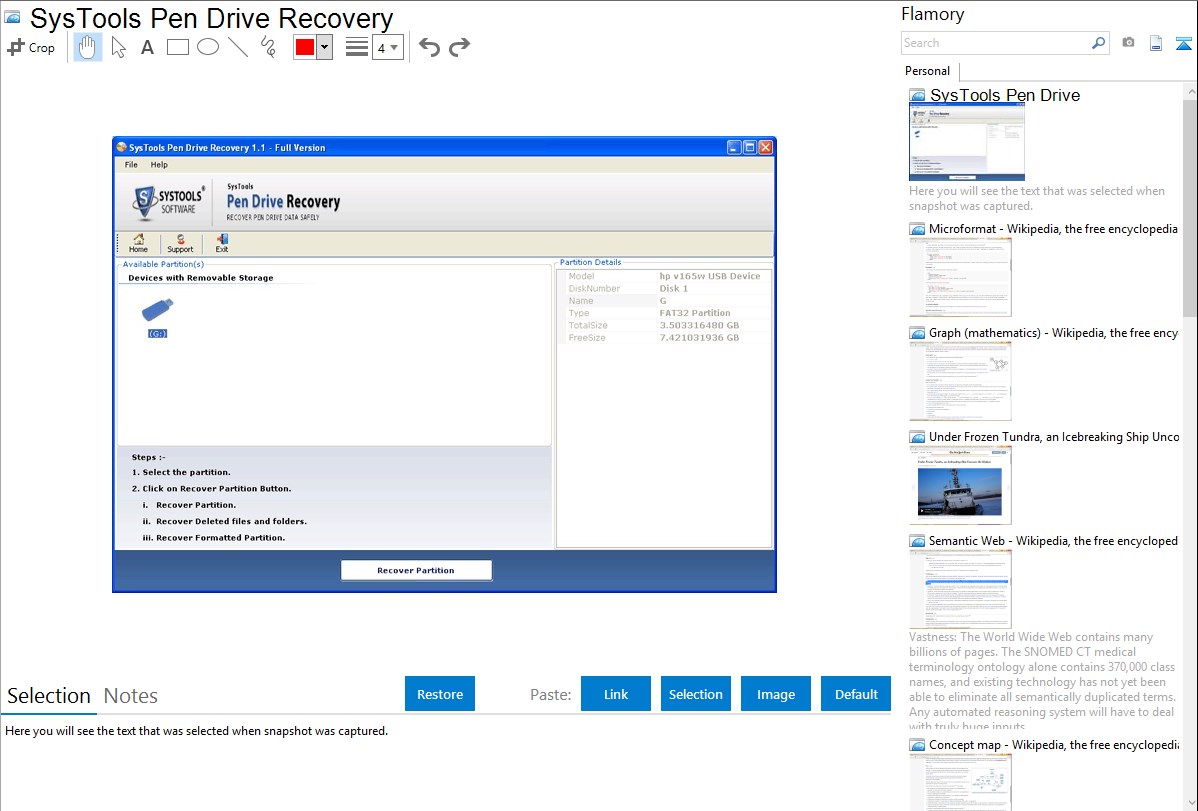
Task: Pick the rectangle drawing tool
Action: tap(178, 47)
